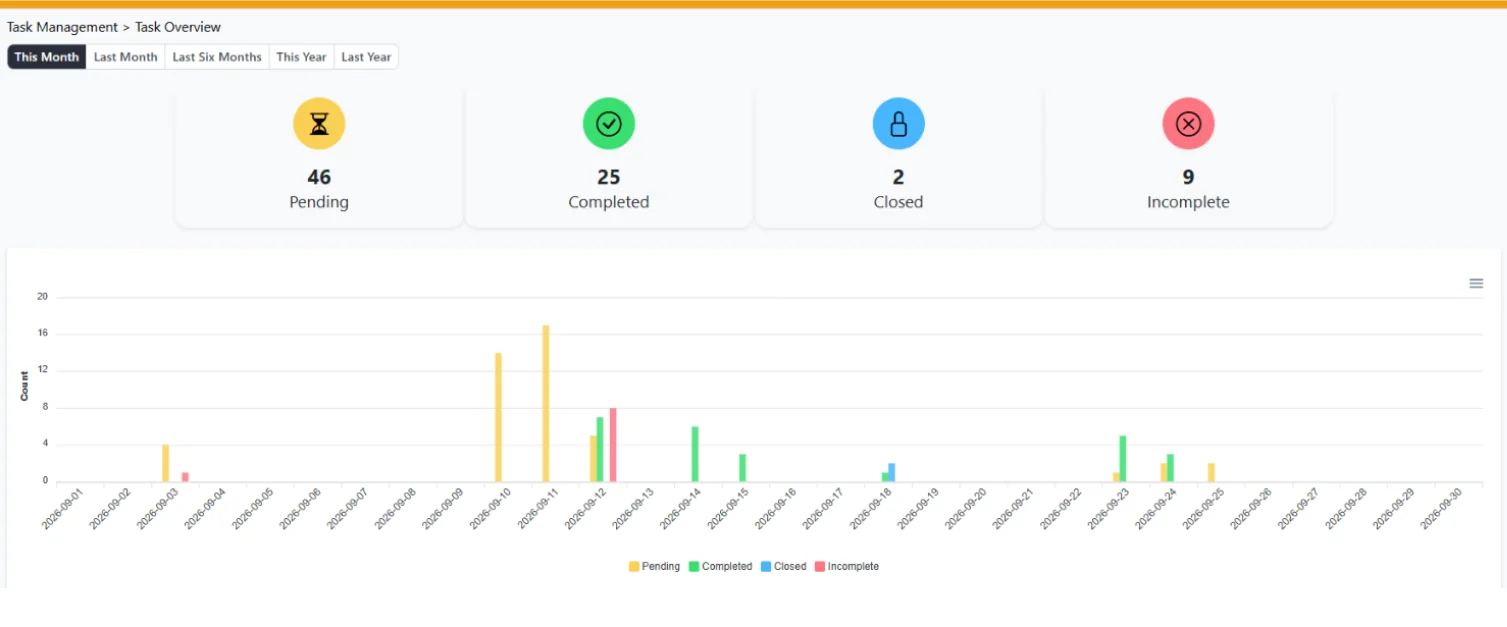Click the Incomplete card label
This screenshot has height=627, width=1507.
pos(1188,202)
